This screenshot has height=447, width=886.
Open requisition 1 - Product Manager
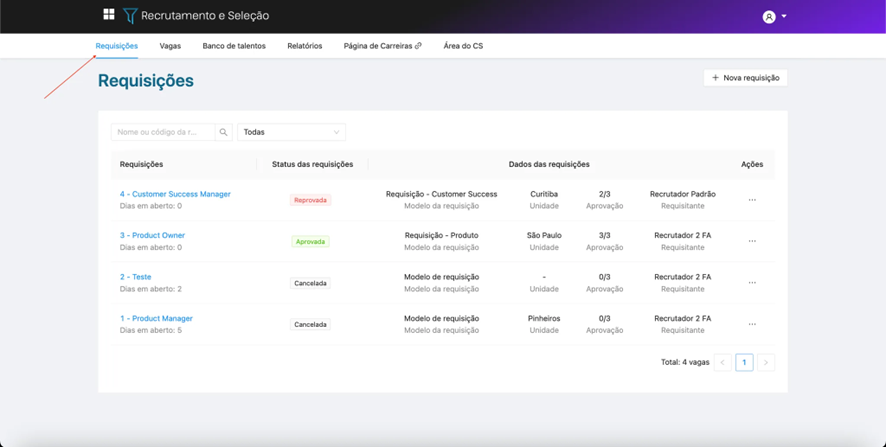(157, 318)
